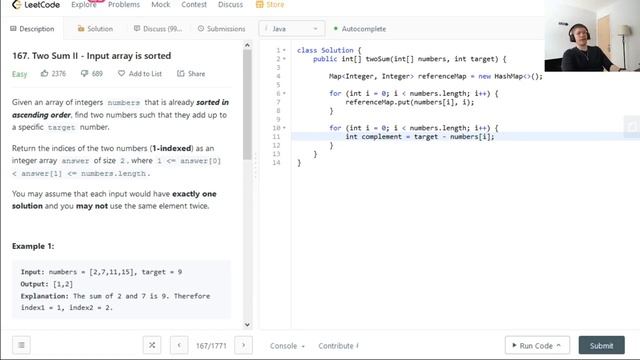Click the Submit button
640x360 pixels.
(601, 345)
